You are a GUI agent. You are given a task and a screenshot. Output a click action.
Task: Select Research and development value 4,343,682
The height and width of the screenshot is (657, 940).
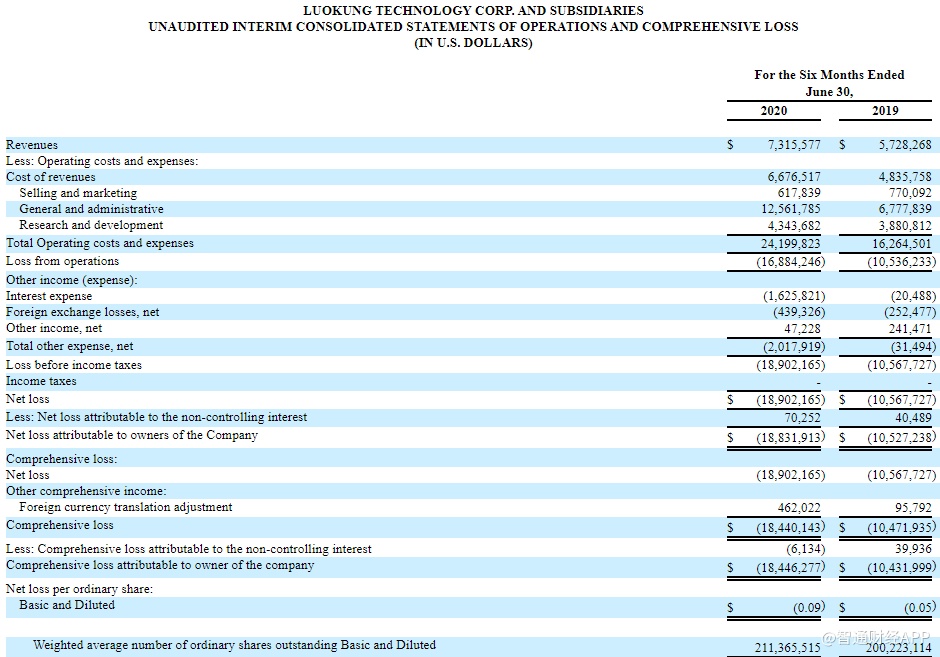click(x=794, y=226)
